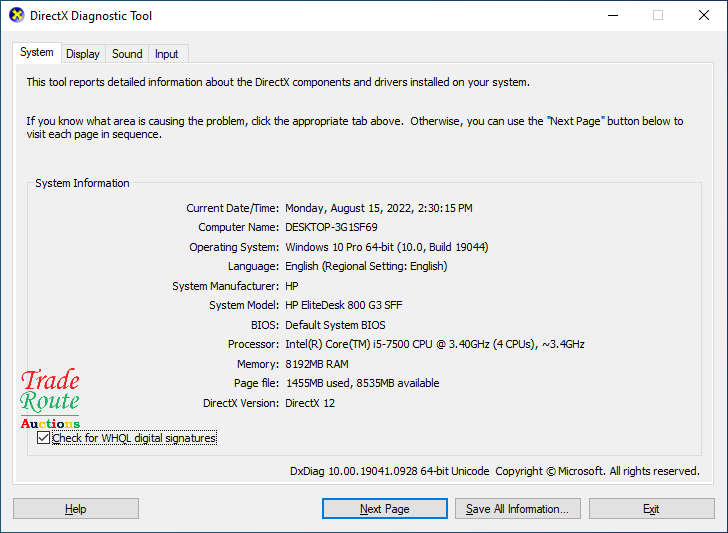The height and width of the screenshot is (533, 728).
Task: Click the 8192MB RAM memory value
Action: coord(317,364)
